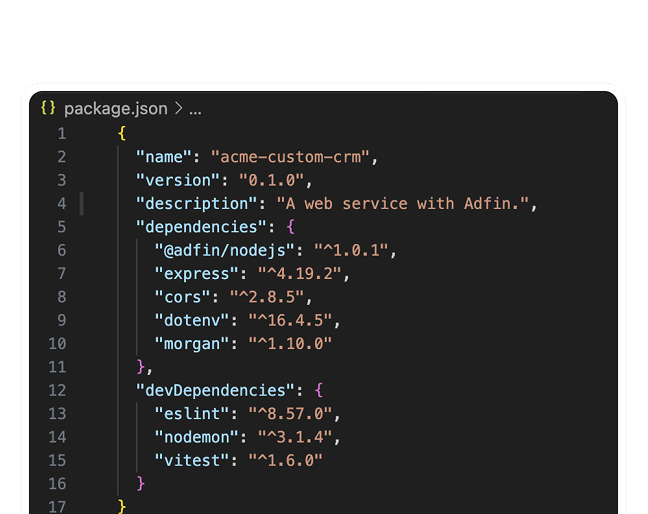
Task: Open package.json in the breadcrumb
Action: (x=115, y=108)
